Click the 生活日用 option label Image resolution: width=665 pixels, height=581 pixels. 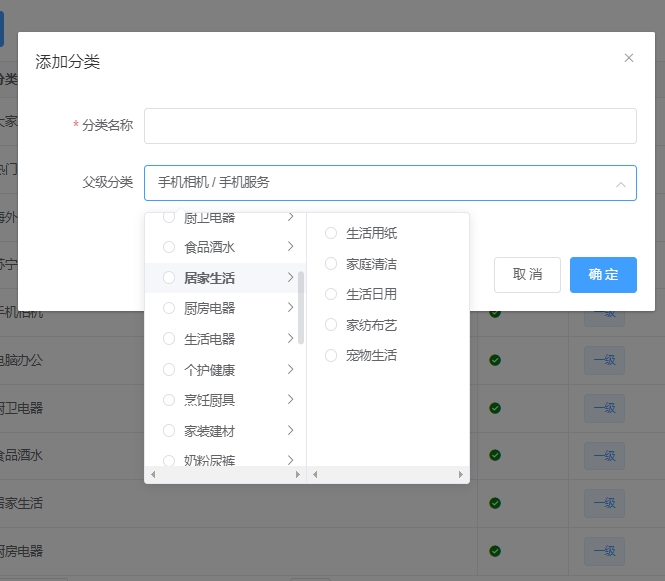click(x=372, y=294)
